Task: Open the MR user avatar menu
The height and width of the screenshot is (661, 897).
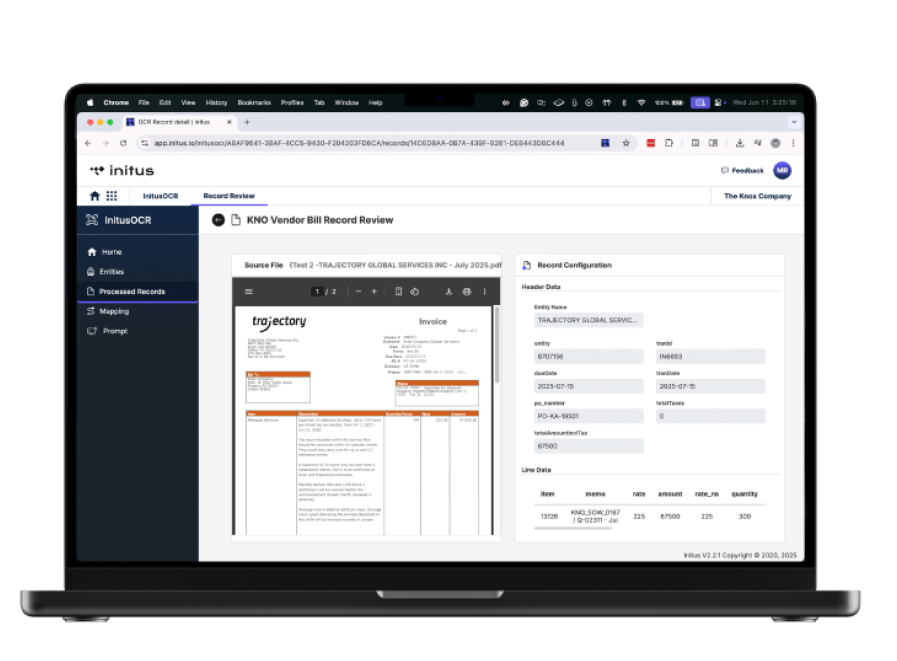Action: (782, 170)
